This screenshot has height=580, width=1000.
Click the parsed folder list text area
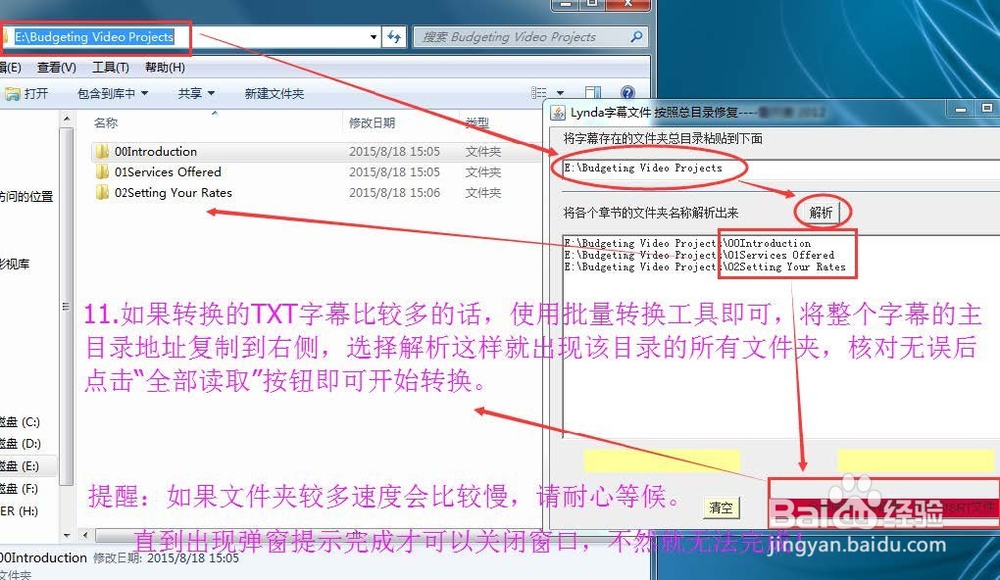(781, 336)
